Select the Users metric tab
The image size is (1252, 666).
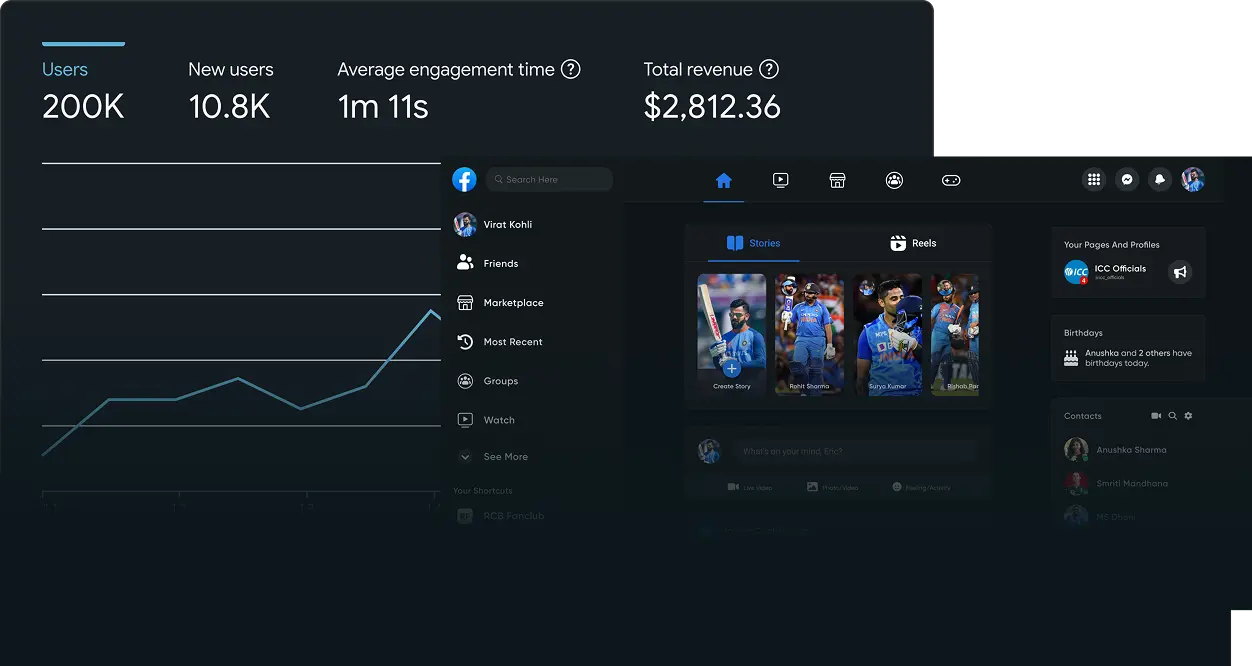point(65,69)
